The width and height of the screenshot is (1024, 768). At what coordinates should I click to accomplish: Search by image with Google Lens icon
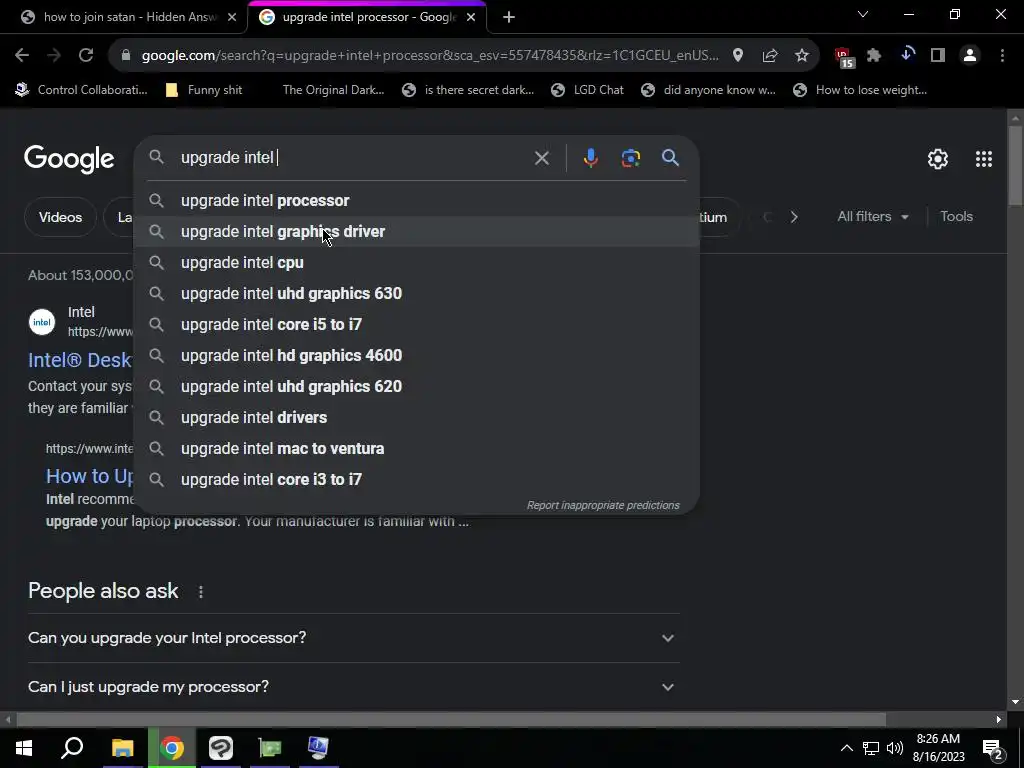click(x=631, y=158)
